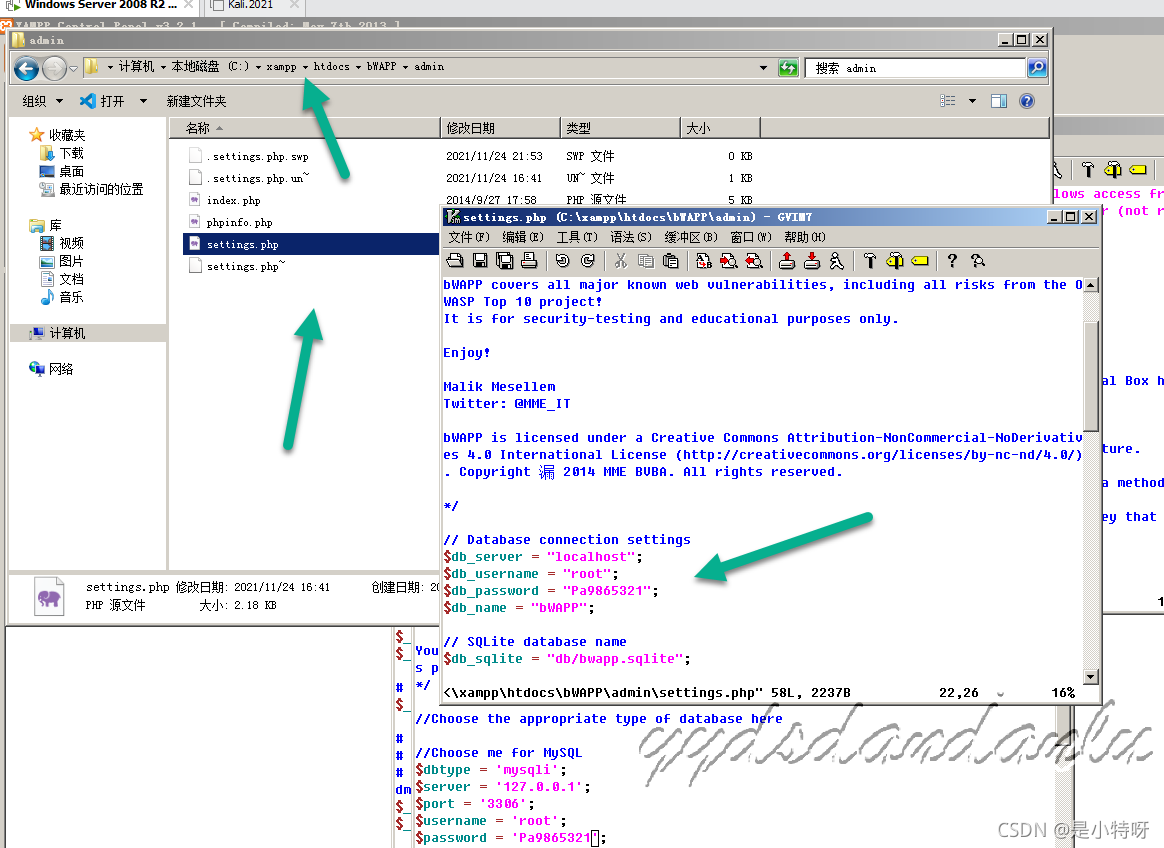This screenshot has height=848, width=1164.
Task: Click the GVim help question mark icon
Action: click(952, 261)
